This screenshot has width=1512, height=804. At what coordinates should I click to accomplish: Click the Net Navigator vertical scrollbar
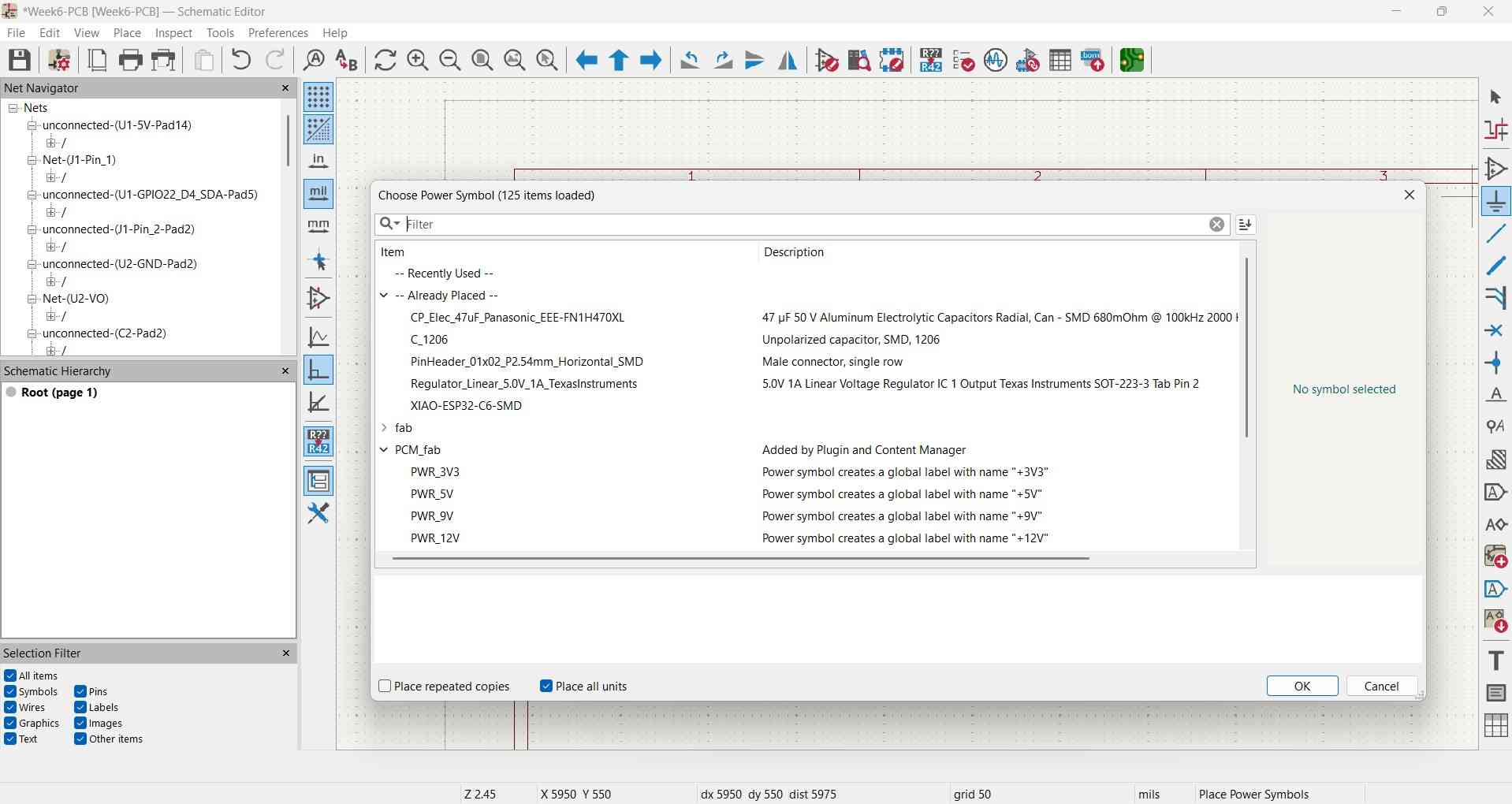[289, 140]
